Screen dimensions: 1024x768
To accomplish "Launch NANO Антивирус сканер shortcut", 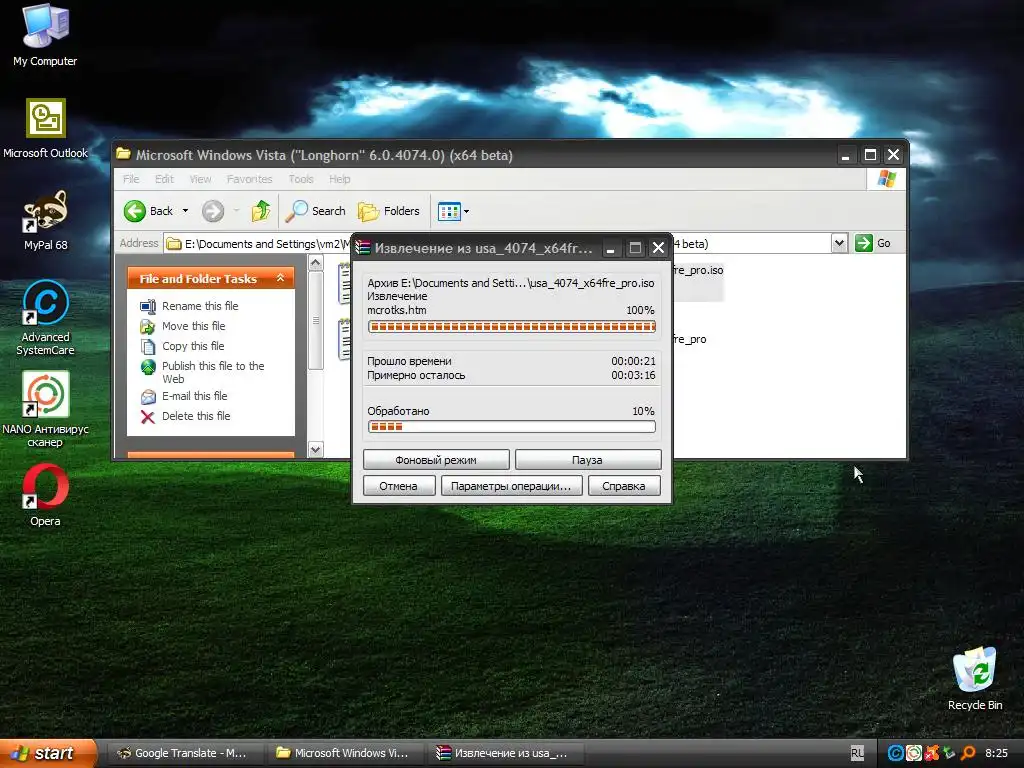I will click(45, 409).
